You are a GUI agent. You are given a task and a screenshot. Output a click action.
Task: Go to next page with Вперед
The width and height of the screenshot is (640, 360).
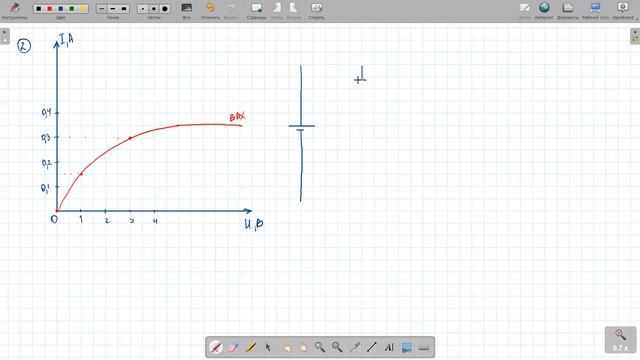tap(293, 7)
